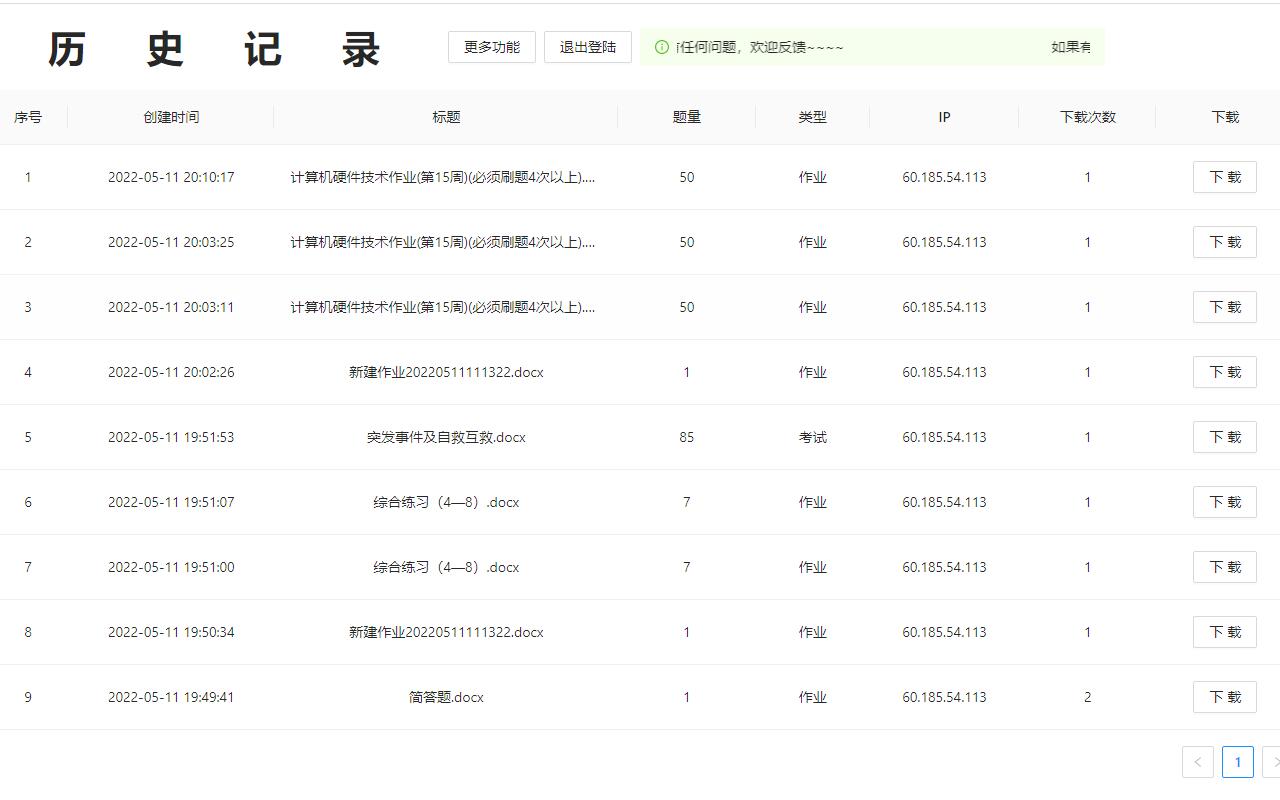Select the 考试 type label in row 5

tap(813, 437)
